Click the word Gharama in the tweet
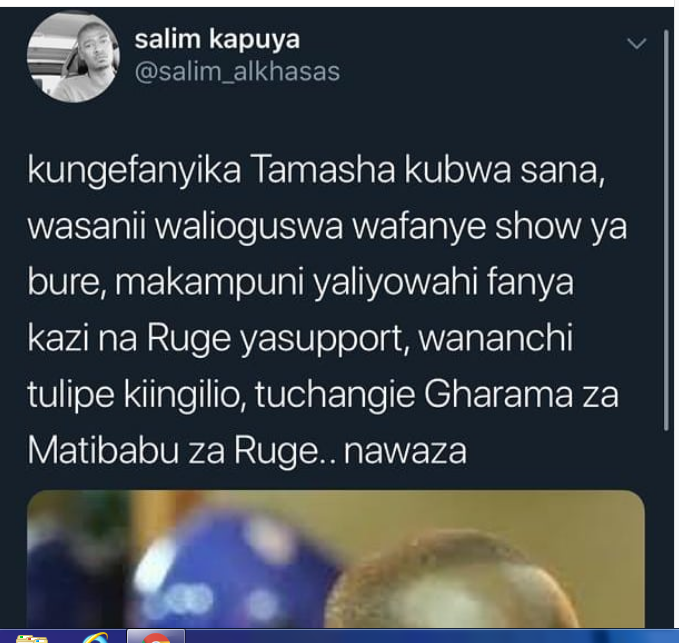This screenshot has height=643, width=679. [x=498, y=395]
